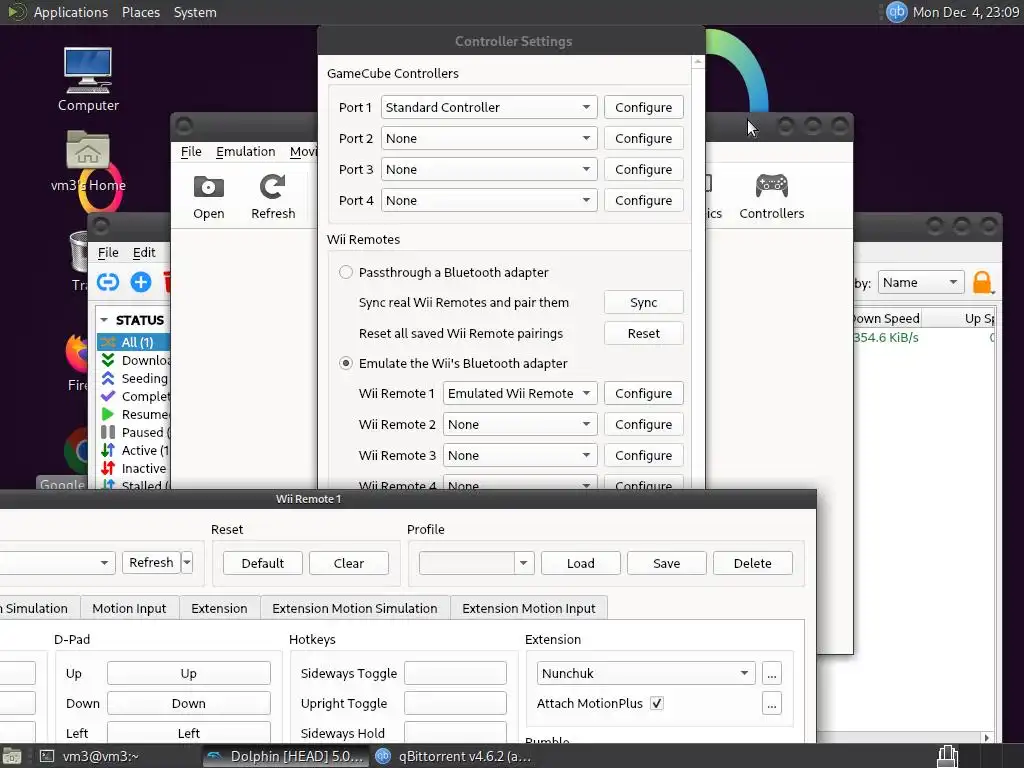This screenshot has width=1024, height=768.
Task: Click the profile Delete button
Action: [x=752, y=563]
